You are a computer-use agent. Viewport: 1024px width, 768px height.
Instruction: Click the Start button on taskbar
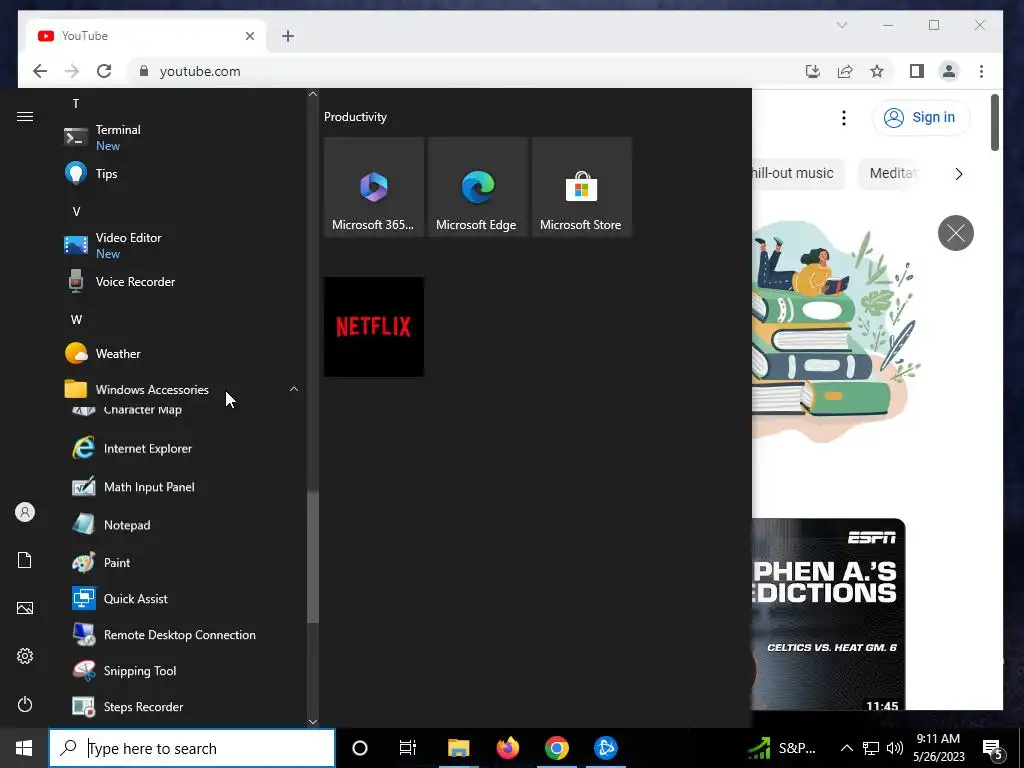point(24,748)
